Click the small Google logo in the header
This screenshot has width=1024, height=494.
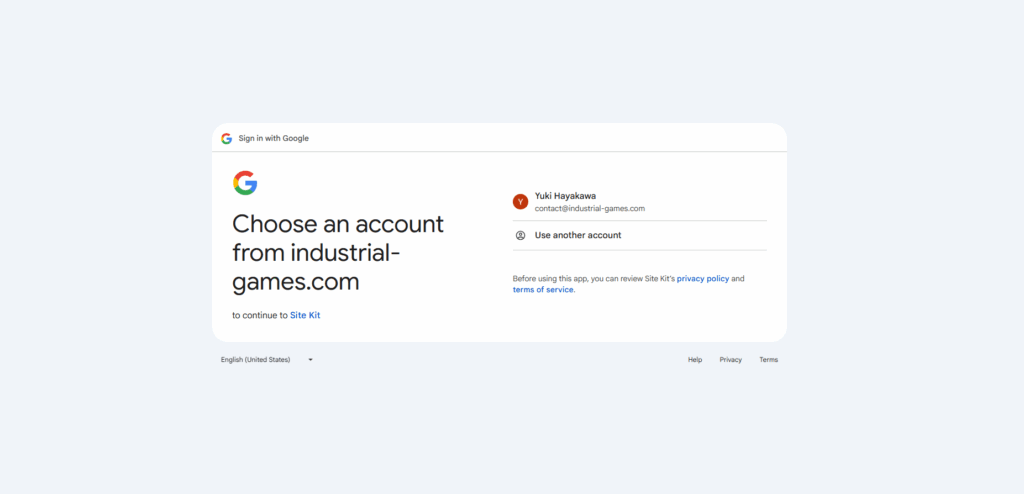pos(226,138)
